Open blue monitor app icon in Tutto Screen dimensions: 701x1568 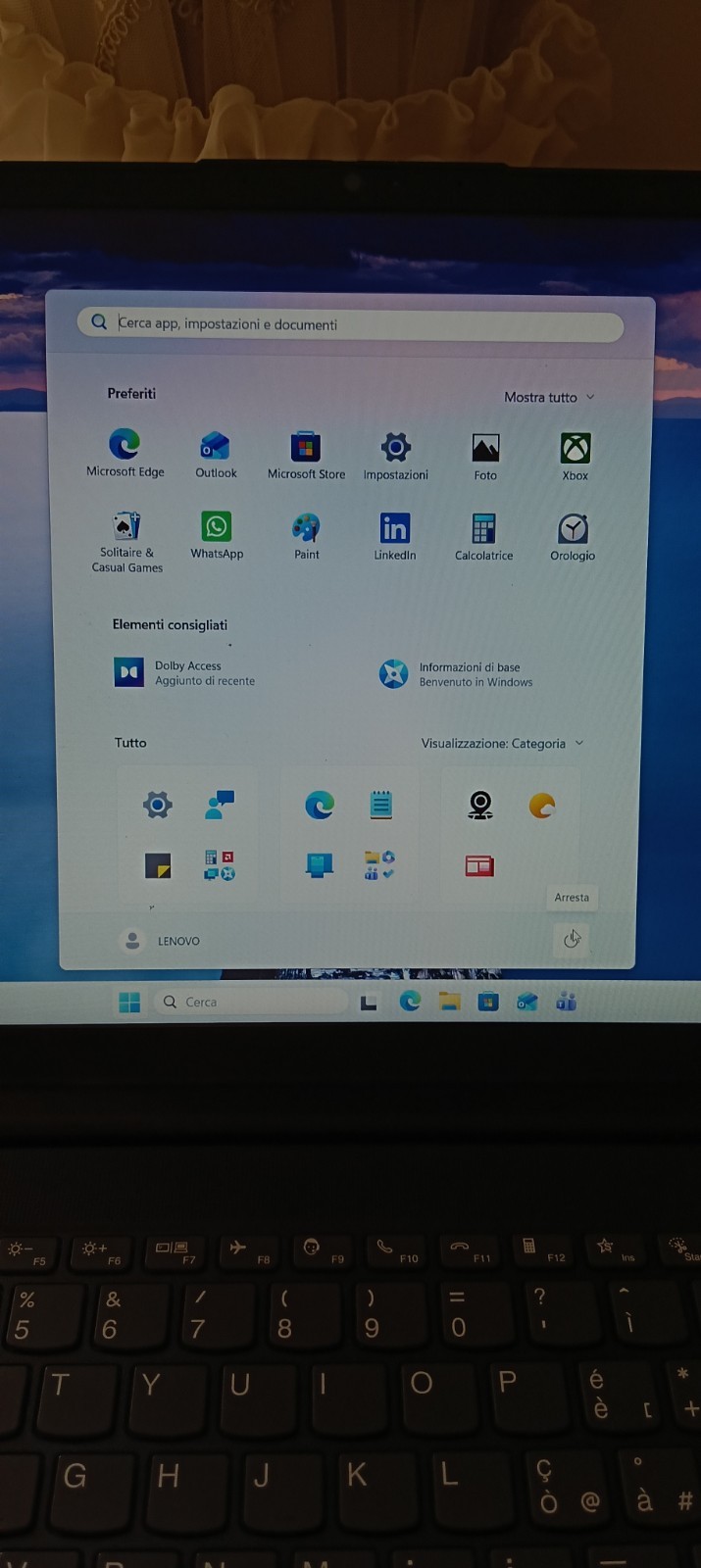point(320,864)
